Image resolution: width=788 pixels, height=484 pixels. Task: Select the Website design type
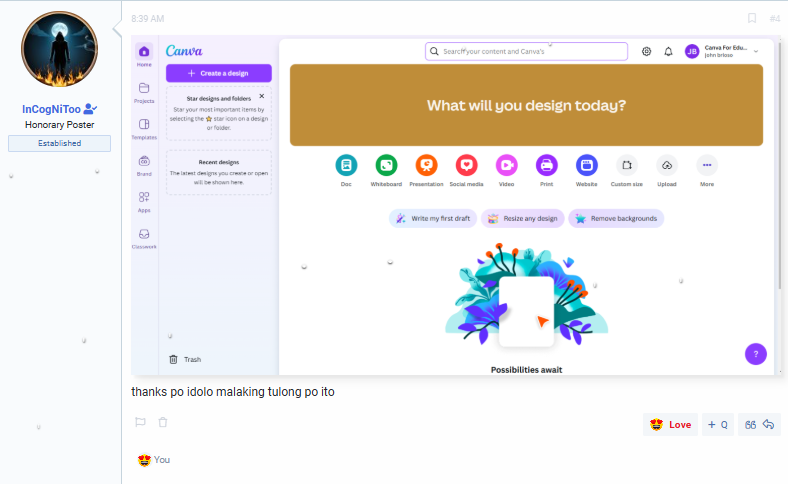tap(586, 170)
